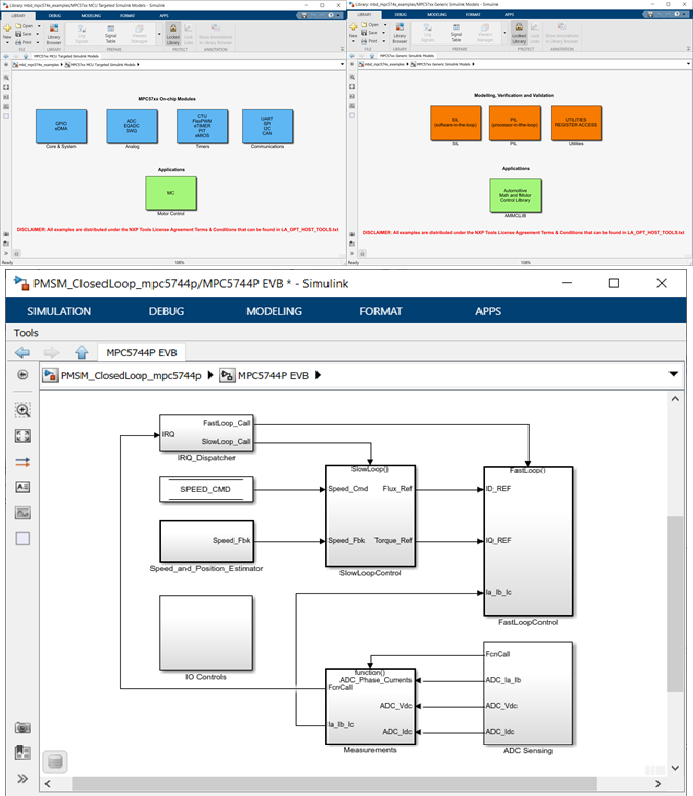
Task: Toggle Locked Library in MCU Targeted library window
Action: coord(173,34)
